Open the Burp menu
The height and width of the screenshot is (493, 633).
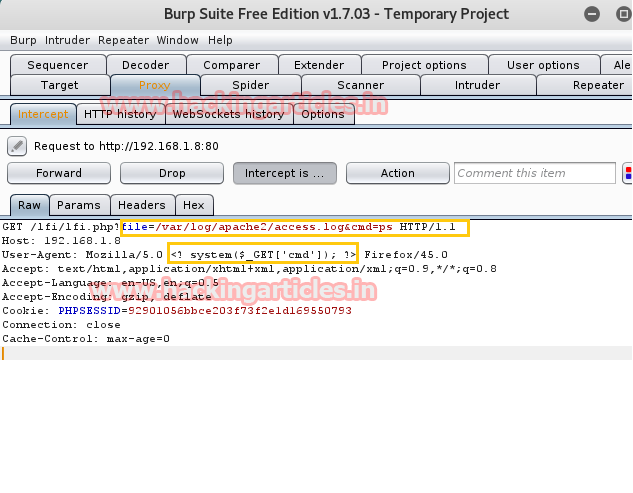tap(23, 40)
